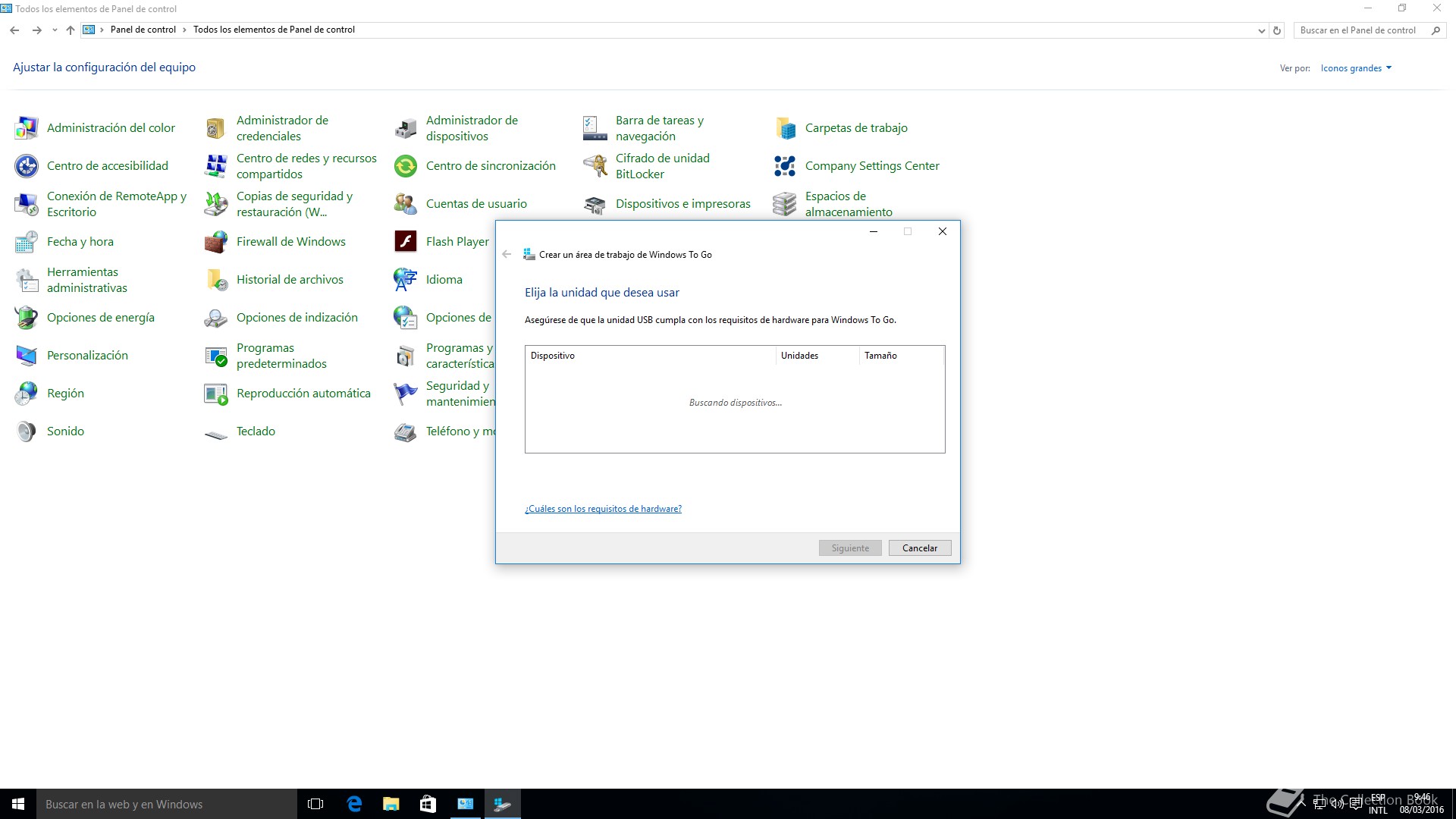Open Administración del color icon
This screenshot has width=1456, height=819.
tap(27, 128)
